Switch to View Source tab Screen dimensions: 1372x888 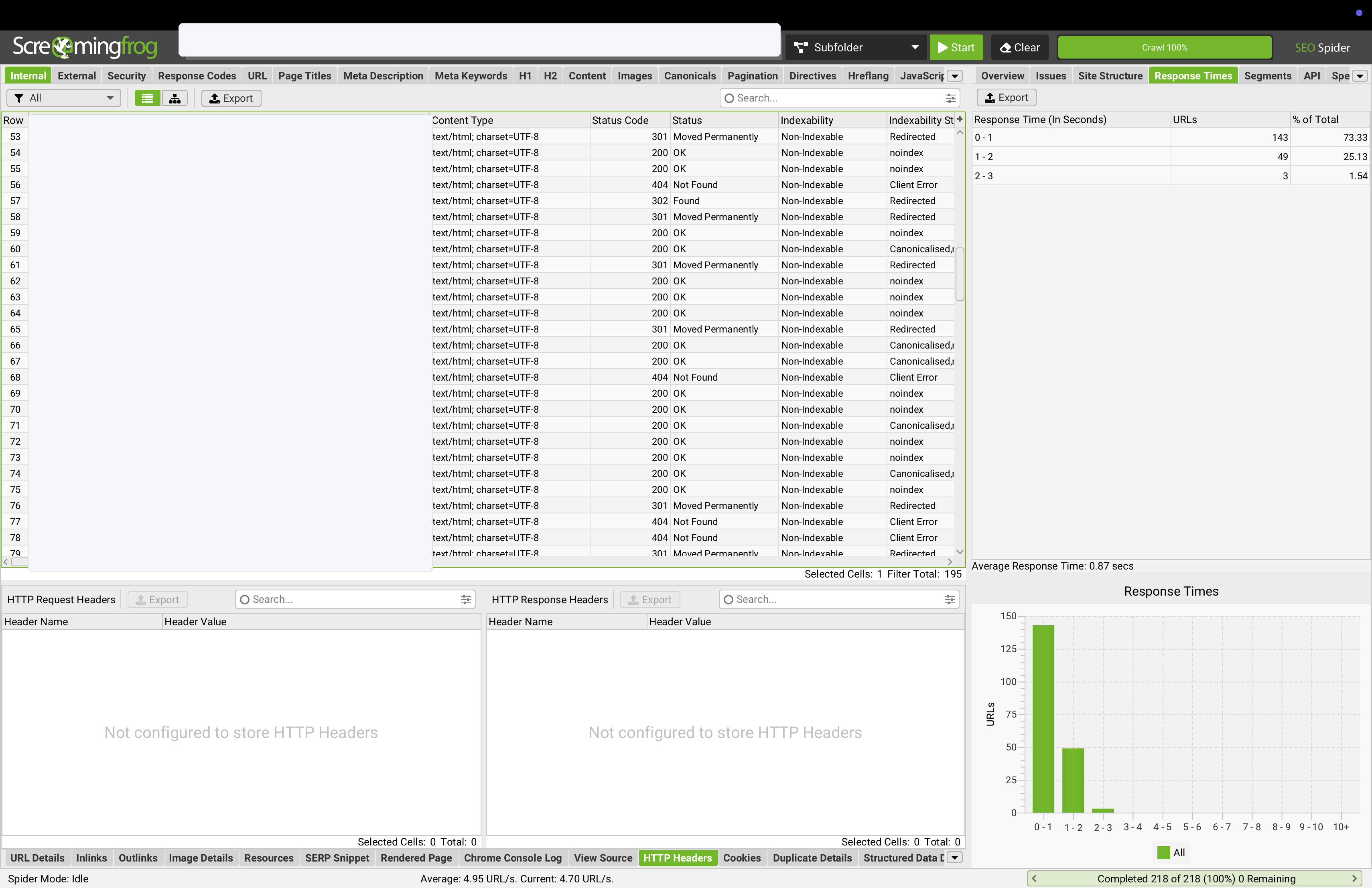point(603,858)
